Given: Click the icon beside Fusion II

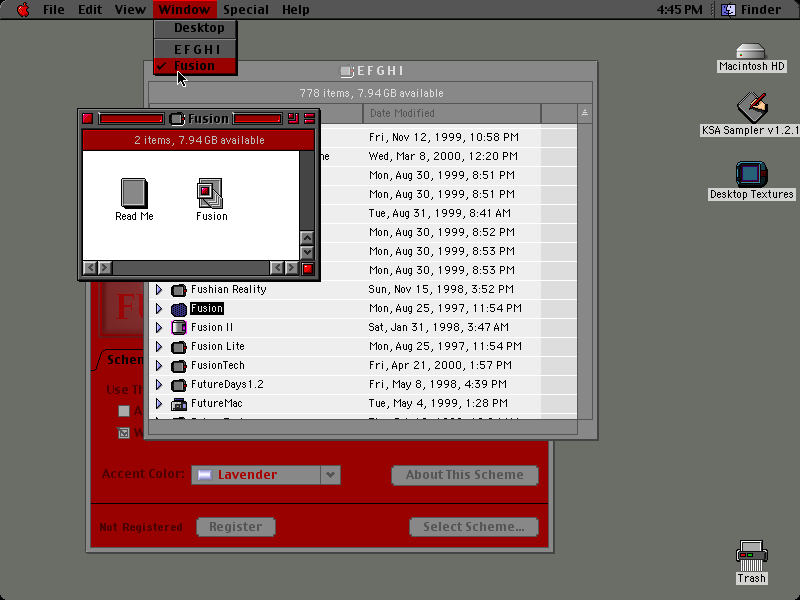Looking at the screenshot, I should coord(179,328).
